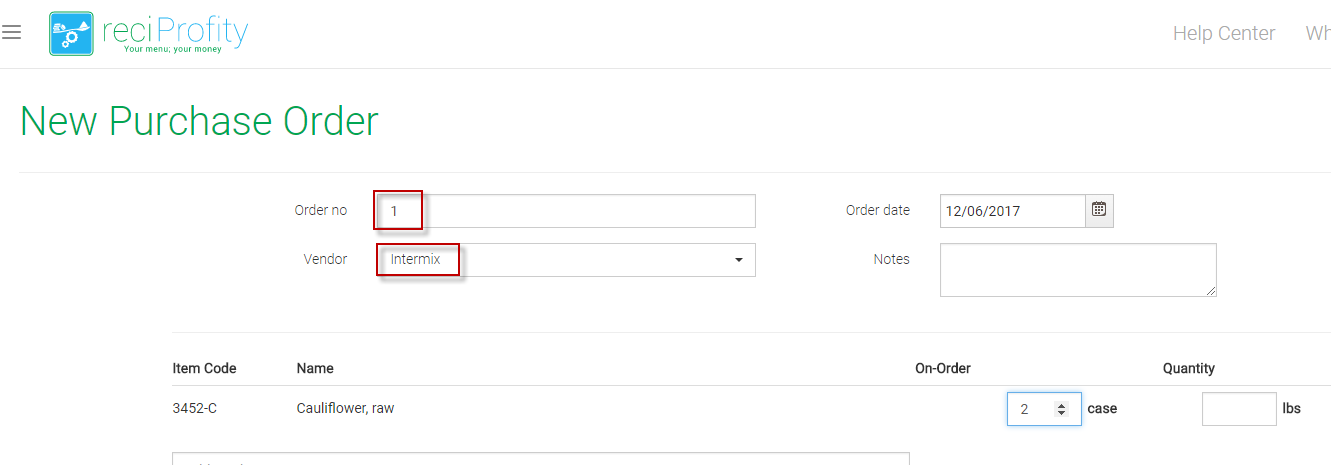The height and width of the screenshot is (465, 1331).
Task: Decrease On-Order case count with down arrow
Action: [x=1062, y=413]
